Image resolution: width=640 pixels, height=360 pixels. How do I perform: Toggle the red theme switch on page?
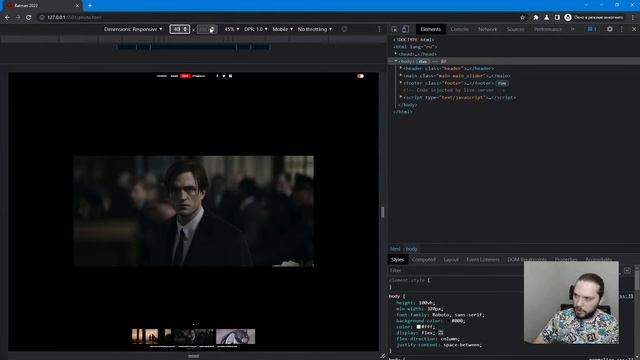[x=360, y=76]
